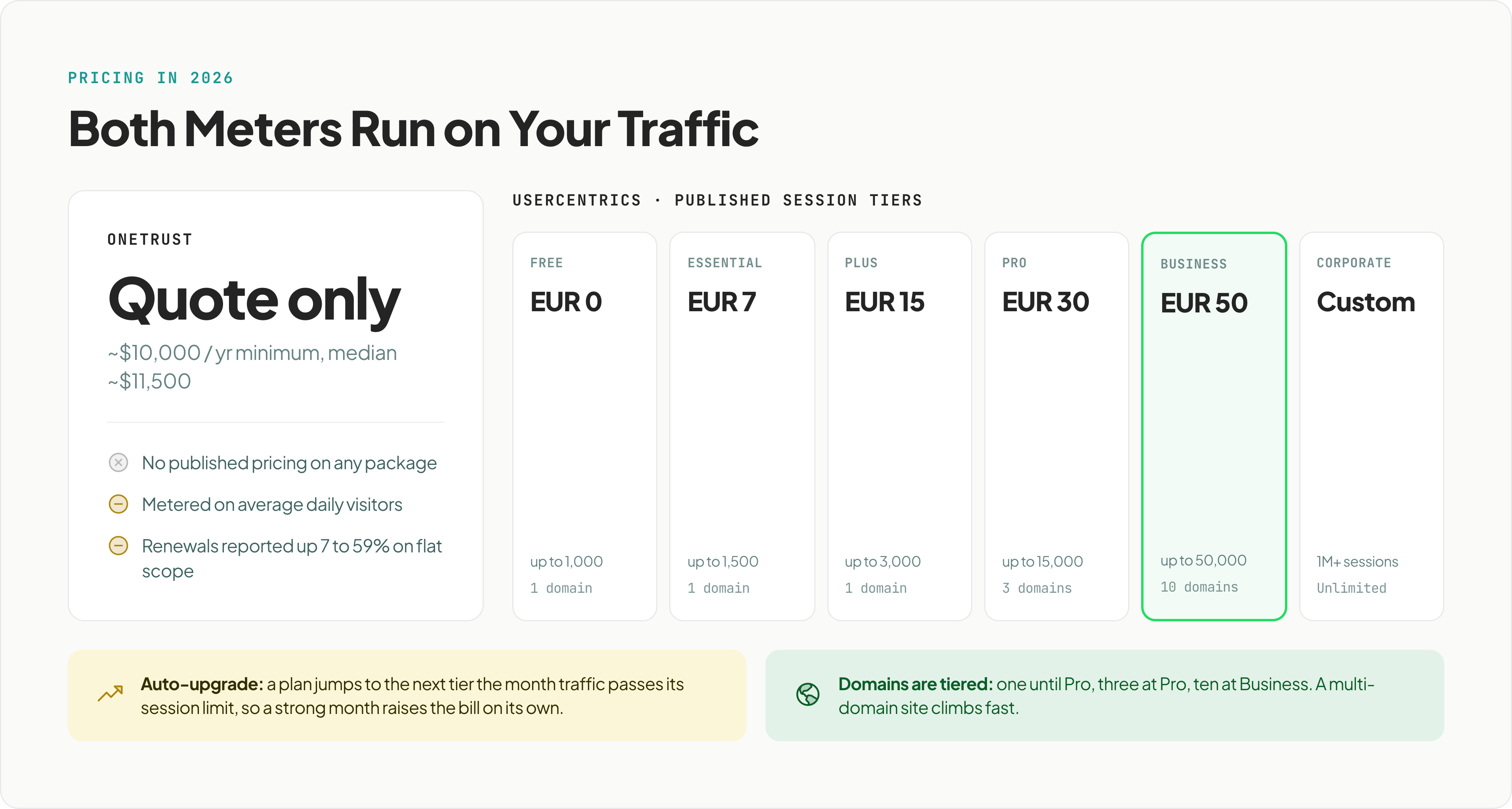The height and width of the screenshot is (809, 1512).
Task: Click the minus icon beside Renewals reported
Action: [118, 546]
